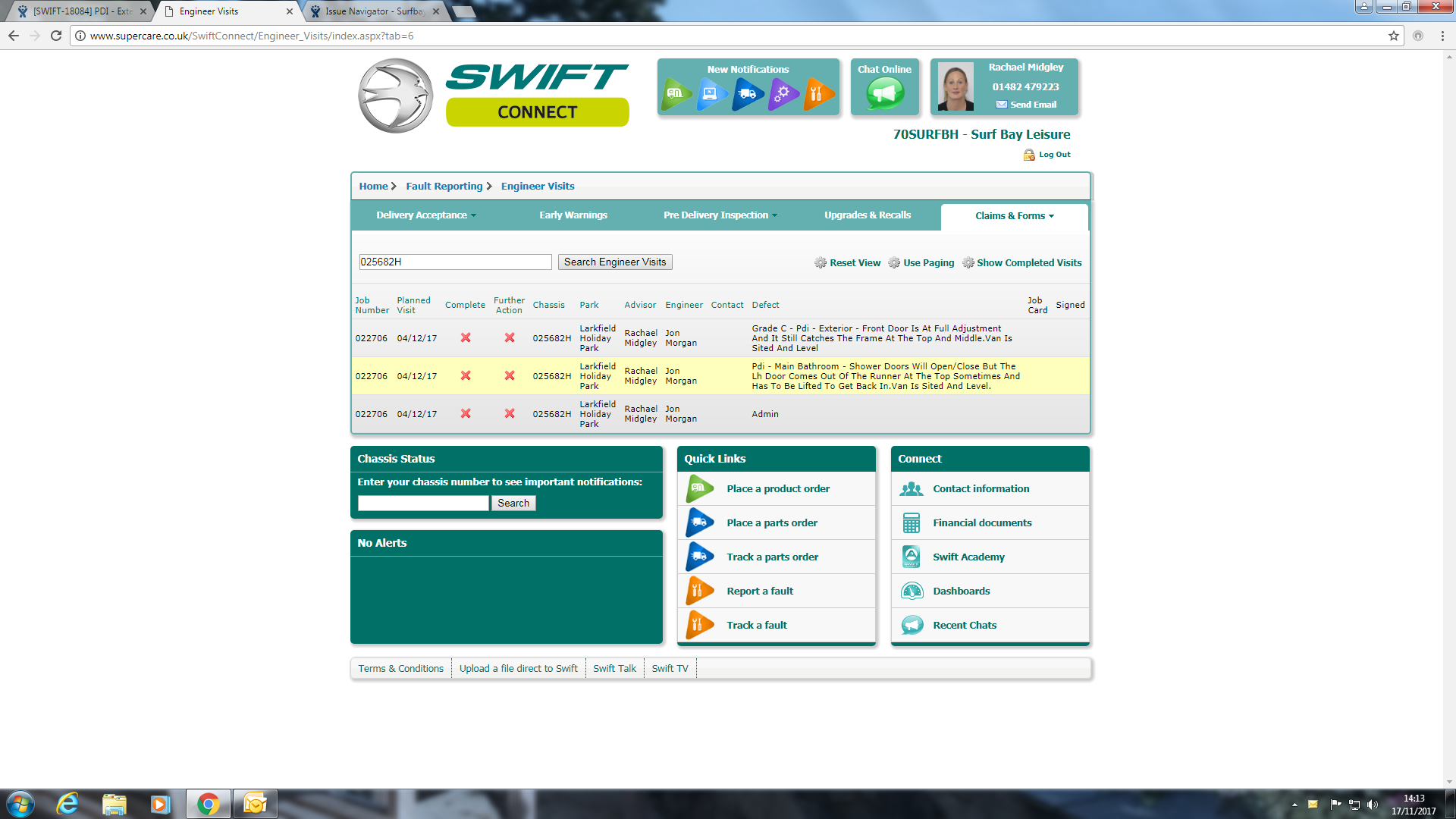Screen dimensions: 1456x819
Task: Click the dark blue truck notification icon
Action: click(747, 94)
